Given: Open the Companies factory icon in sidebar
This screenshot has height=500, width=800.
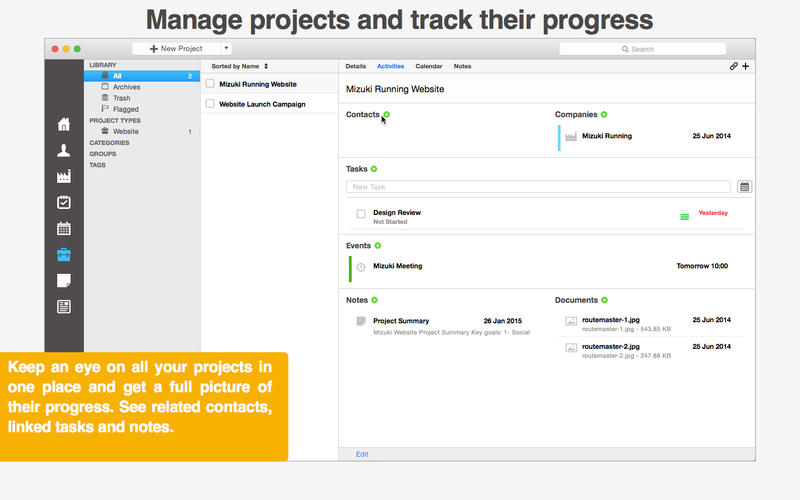Looking at the screenshot, I should (x=64, y=176).
